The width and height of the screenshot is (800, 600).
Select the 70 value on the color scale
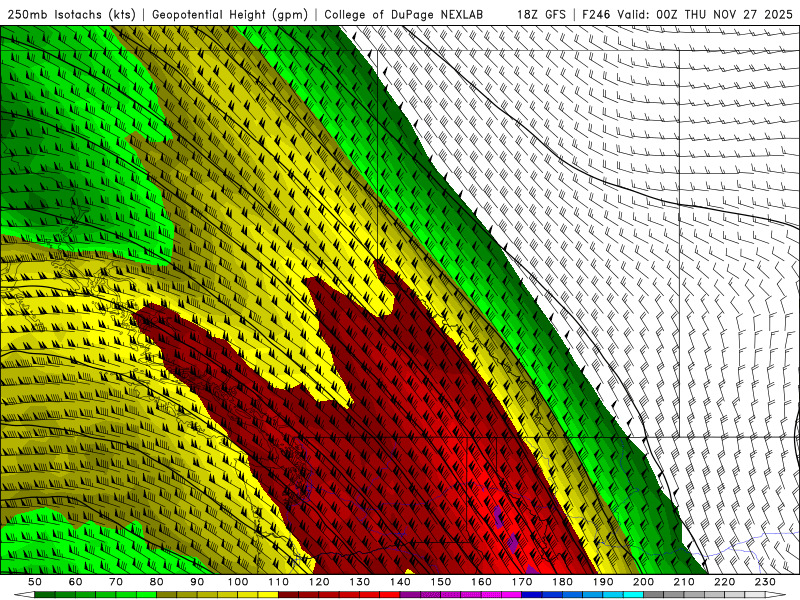116,582
